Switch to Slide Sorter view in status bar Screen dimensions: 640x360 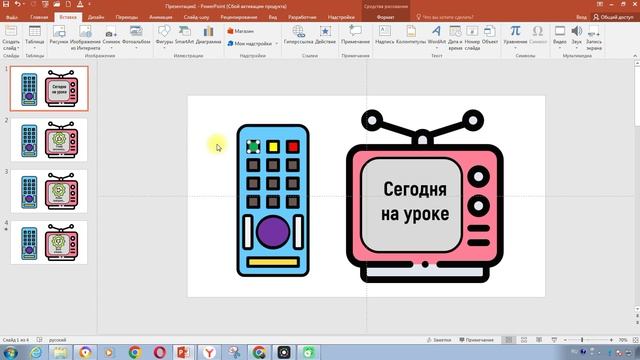pos(524,340)
